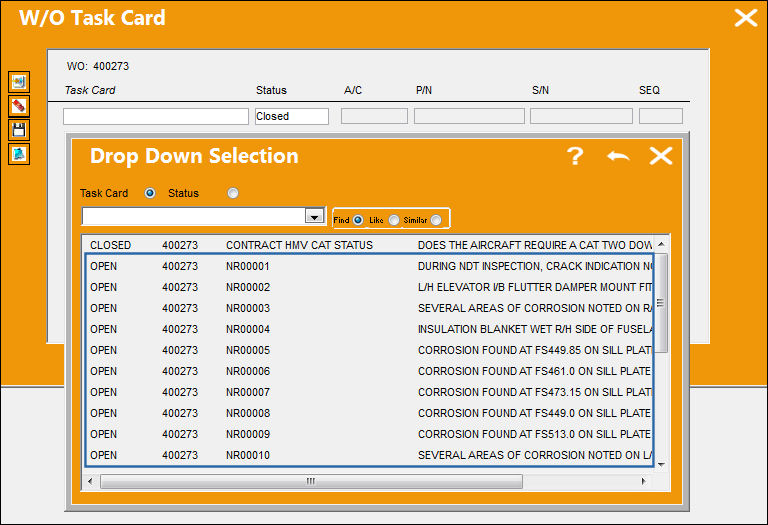The image size is (768, 525).
Task: Click the list's scroll down arrow
Action: pyautogui.click(x=661, y=464)
